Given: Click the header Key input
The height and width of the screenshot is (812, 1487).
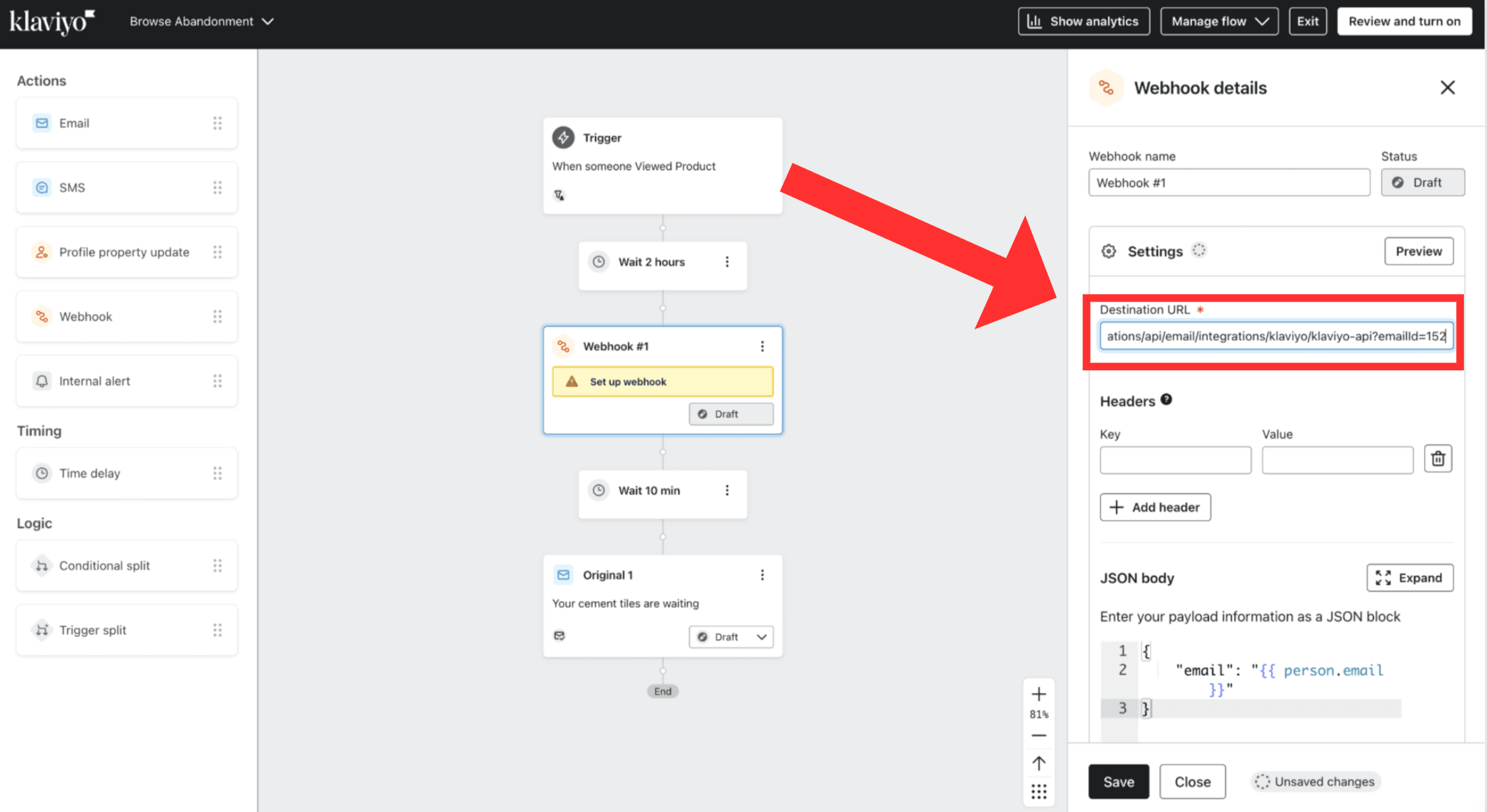Looking at the screenshot, I should tap(1175, 460).
